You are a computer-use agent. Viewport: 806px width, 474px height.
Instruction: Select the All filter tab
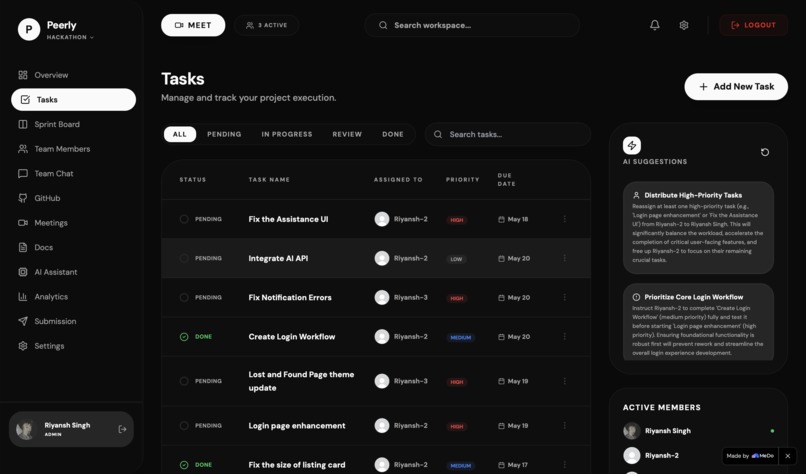pyautogui.click(x=179, y=134)
